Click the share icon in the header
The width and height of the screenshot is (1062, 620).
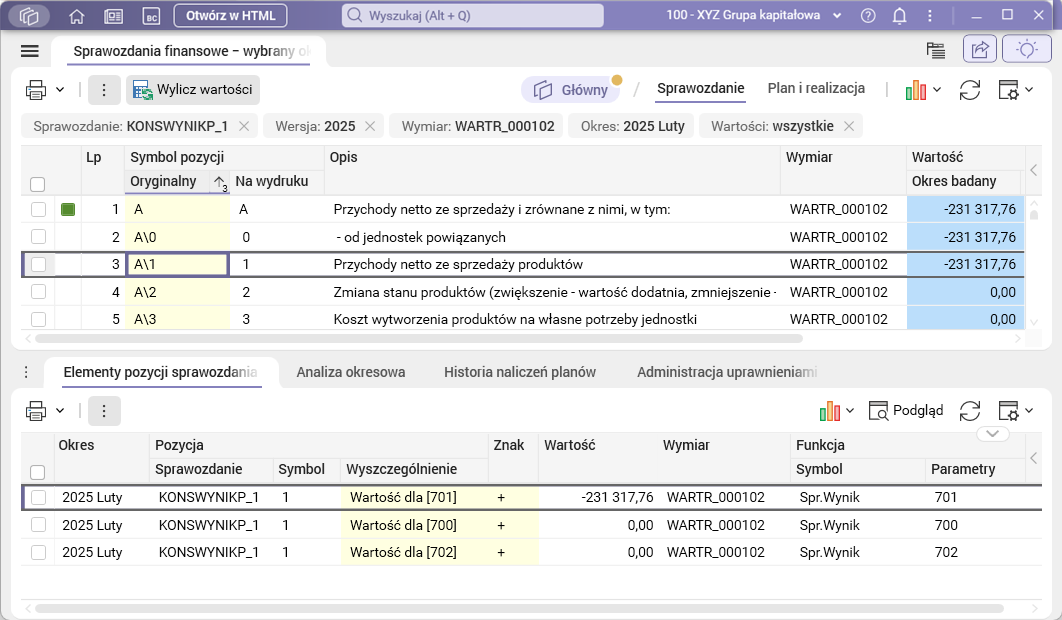click(980, 50)
